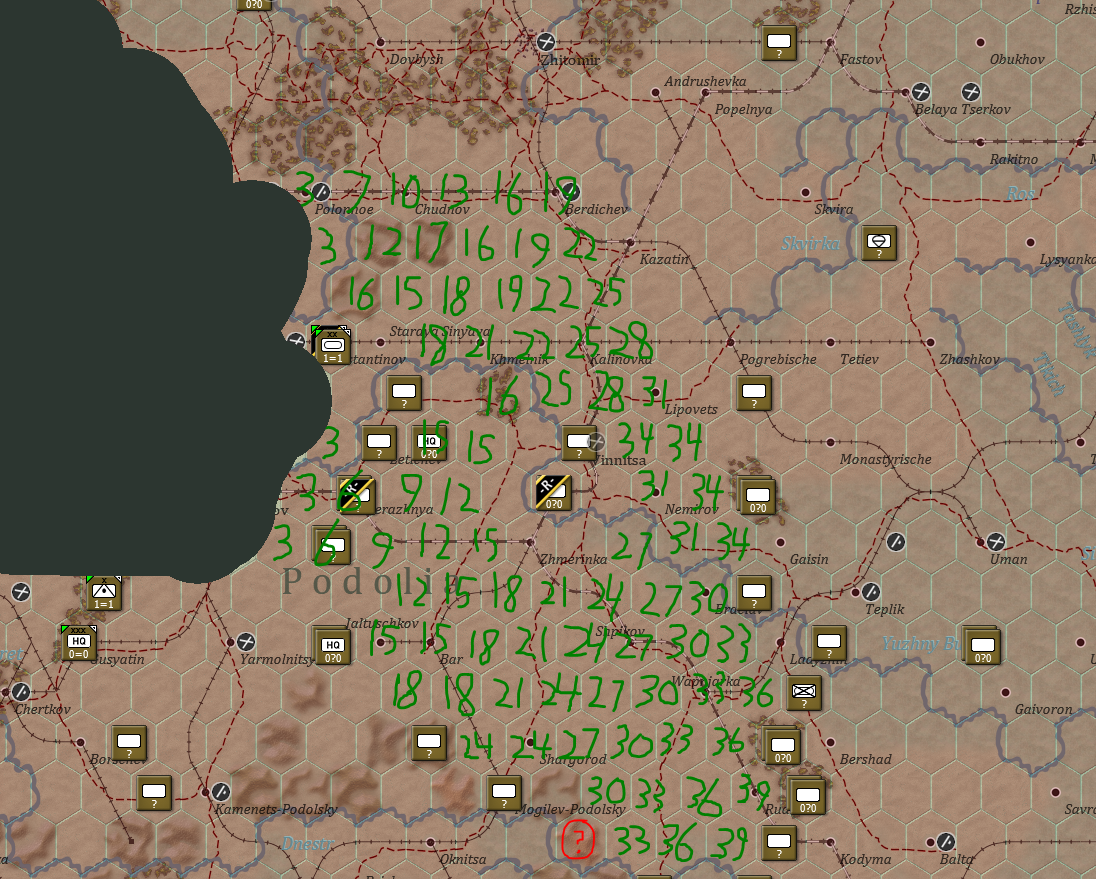The image size is (1096, 879).
Task: Select the unknown unit at Bratslav
Action: click(754, 593)
